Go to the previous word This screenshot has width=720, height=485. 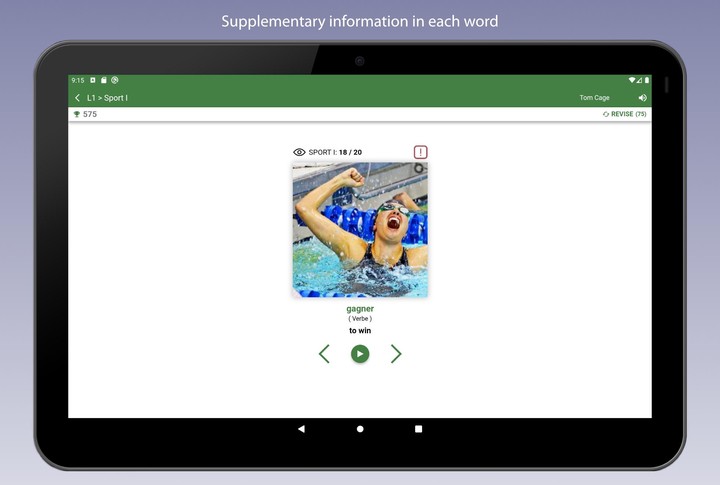324,354
